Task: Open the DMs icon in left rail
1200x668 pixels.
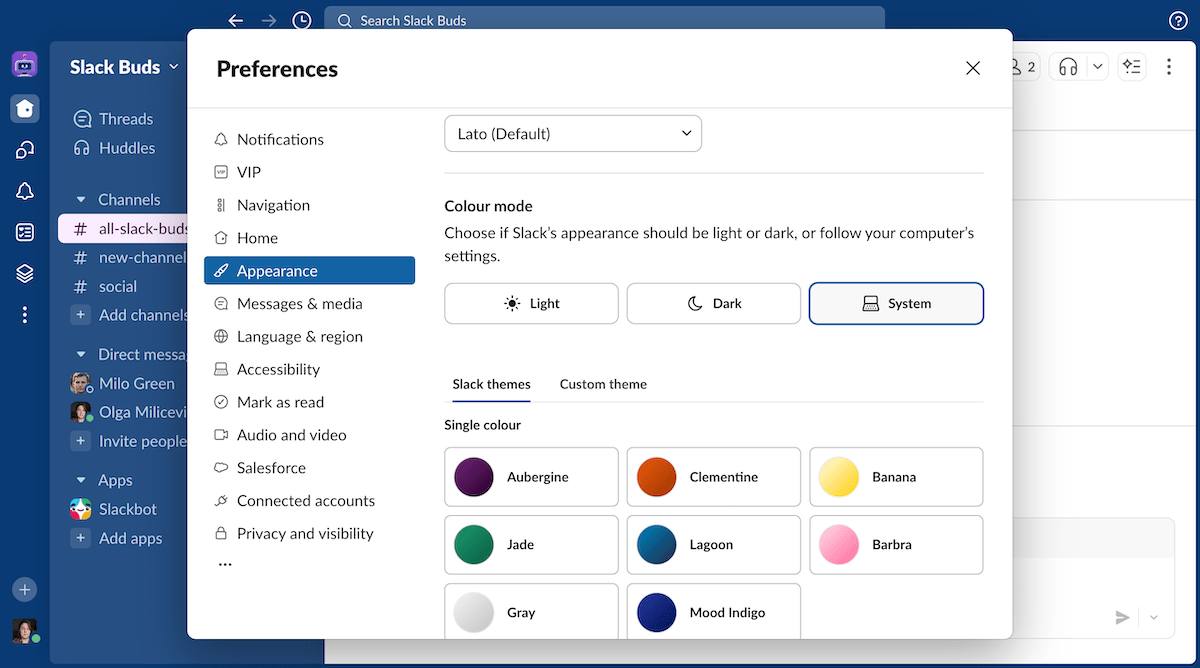Action: click(25, 150)
